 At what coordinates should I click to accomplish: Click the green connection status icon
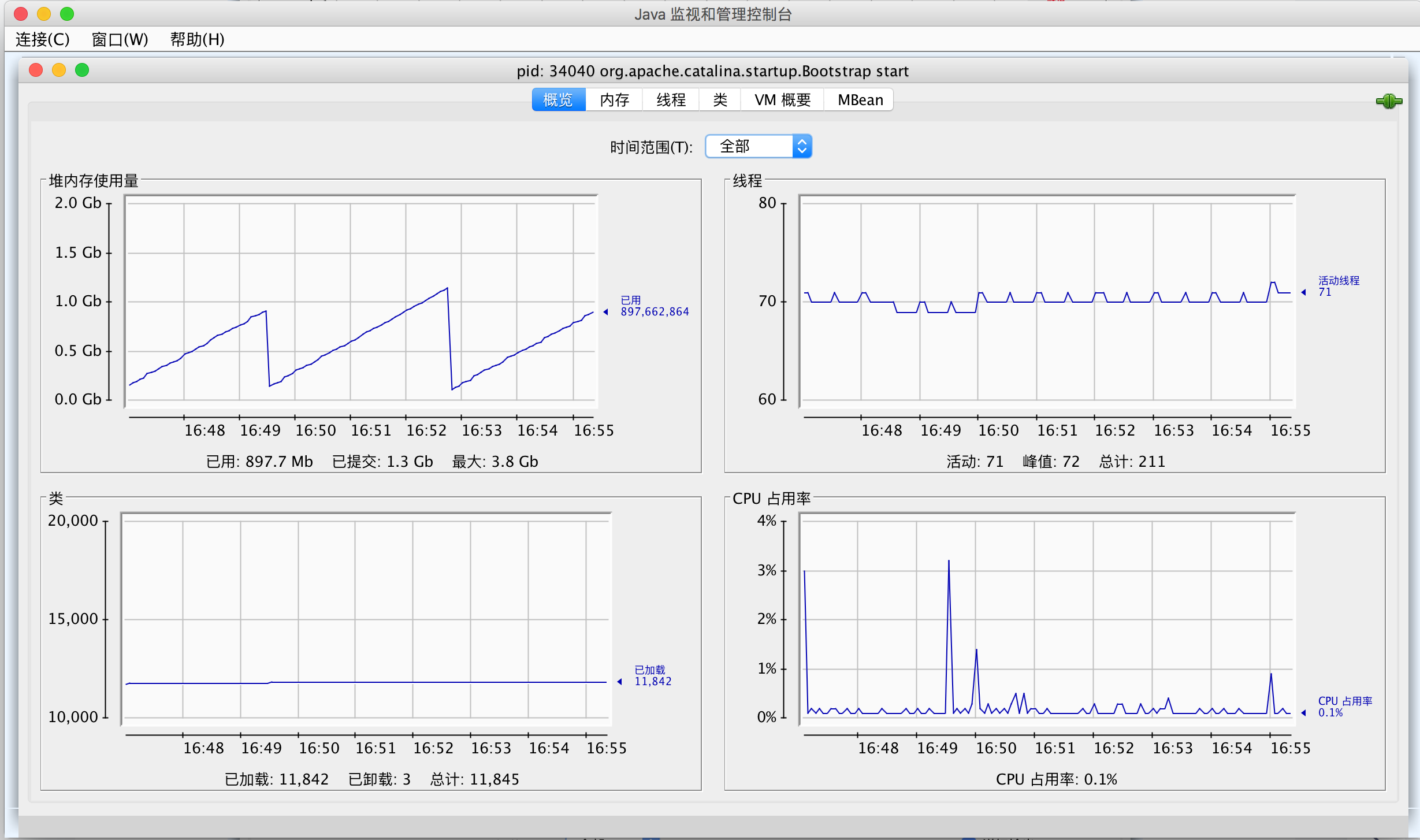[1388, 102]
